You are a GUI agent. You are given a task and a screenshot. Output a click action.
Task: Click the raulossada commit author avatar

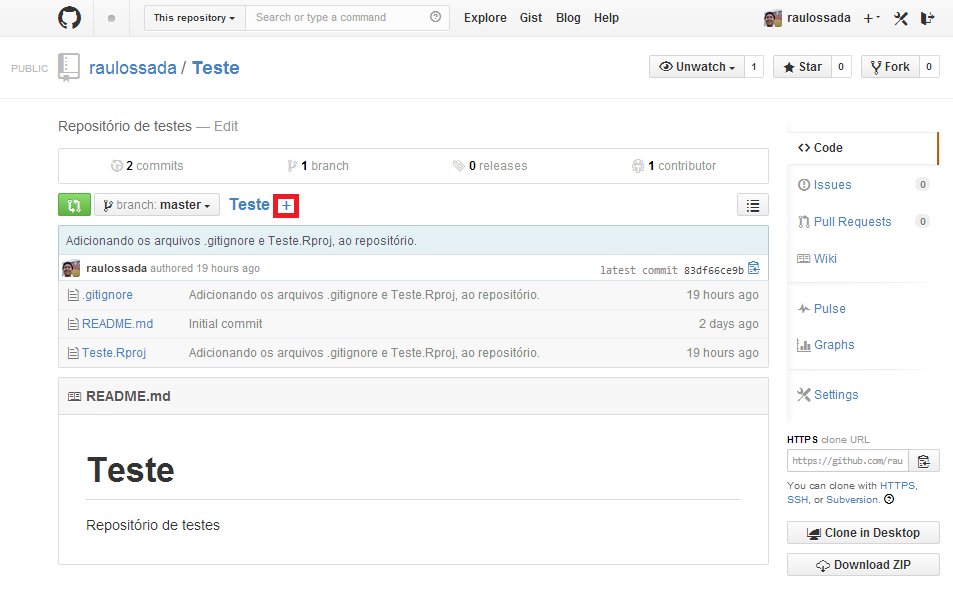coord(71,268)
